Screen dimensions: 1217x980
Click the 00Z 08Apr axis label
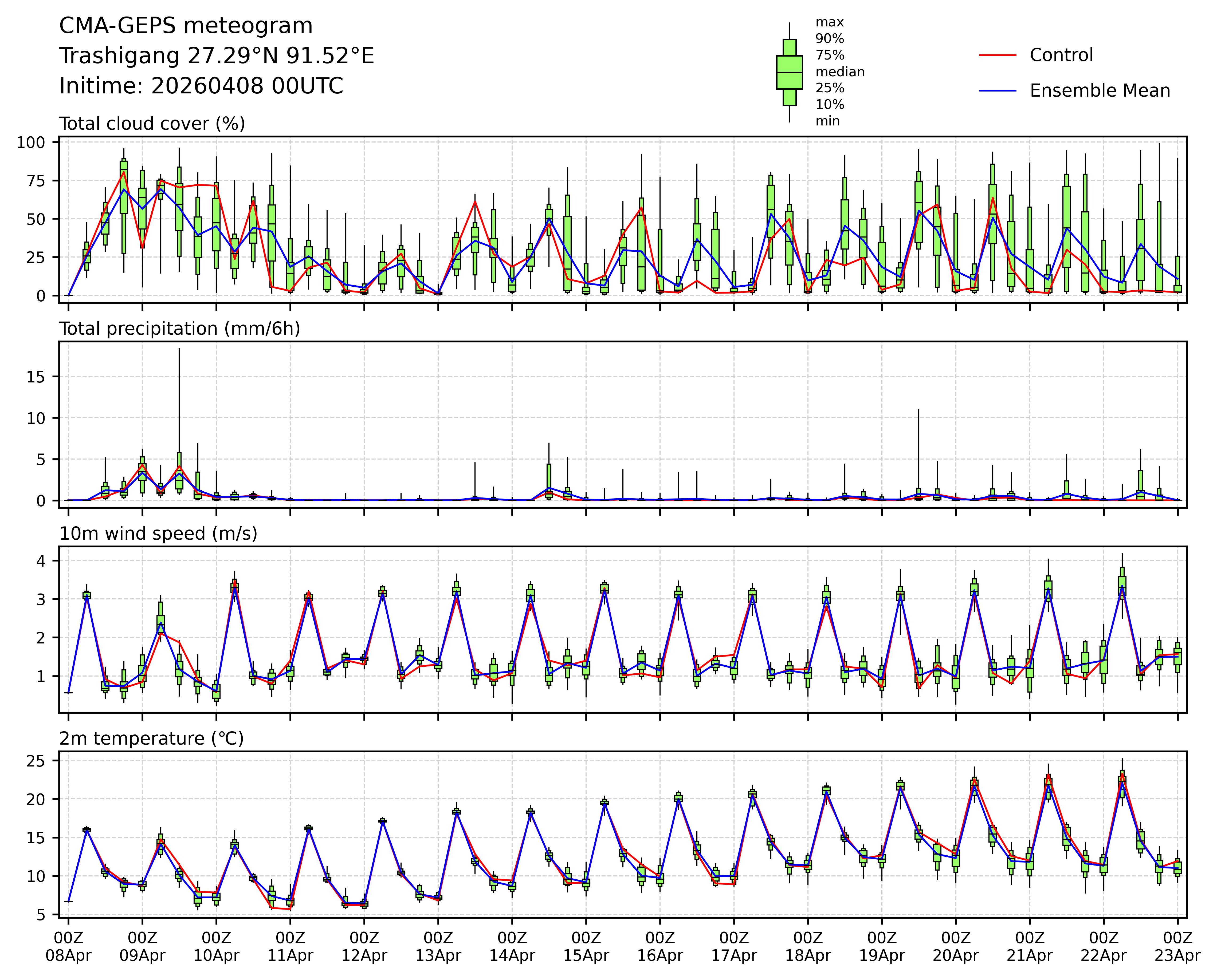68,947
